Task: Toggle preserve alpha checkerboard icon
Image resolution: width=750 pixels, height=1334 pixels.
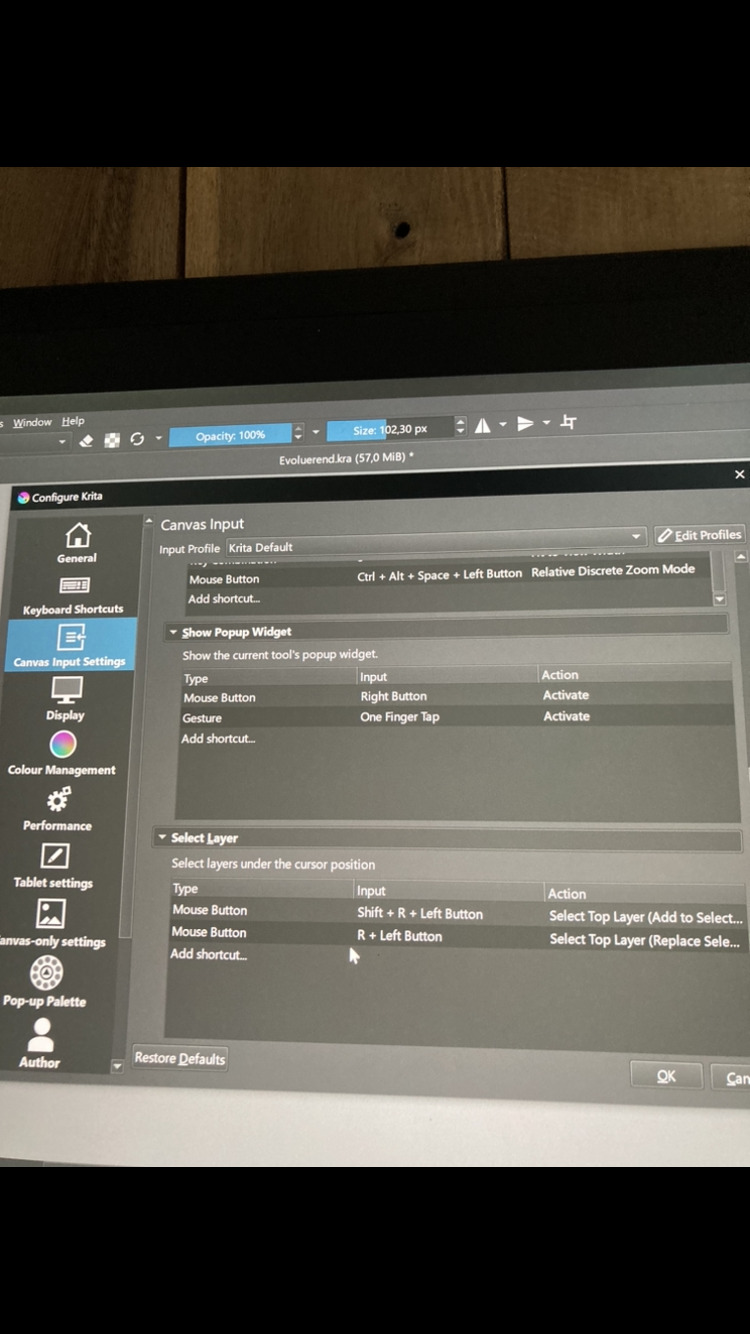Action: point(112,440)
